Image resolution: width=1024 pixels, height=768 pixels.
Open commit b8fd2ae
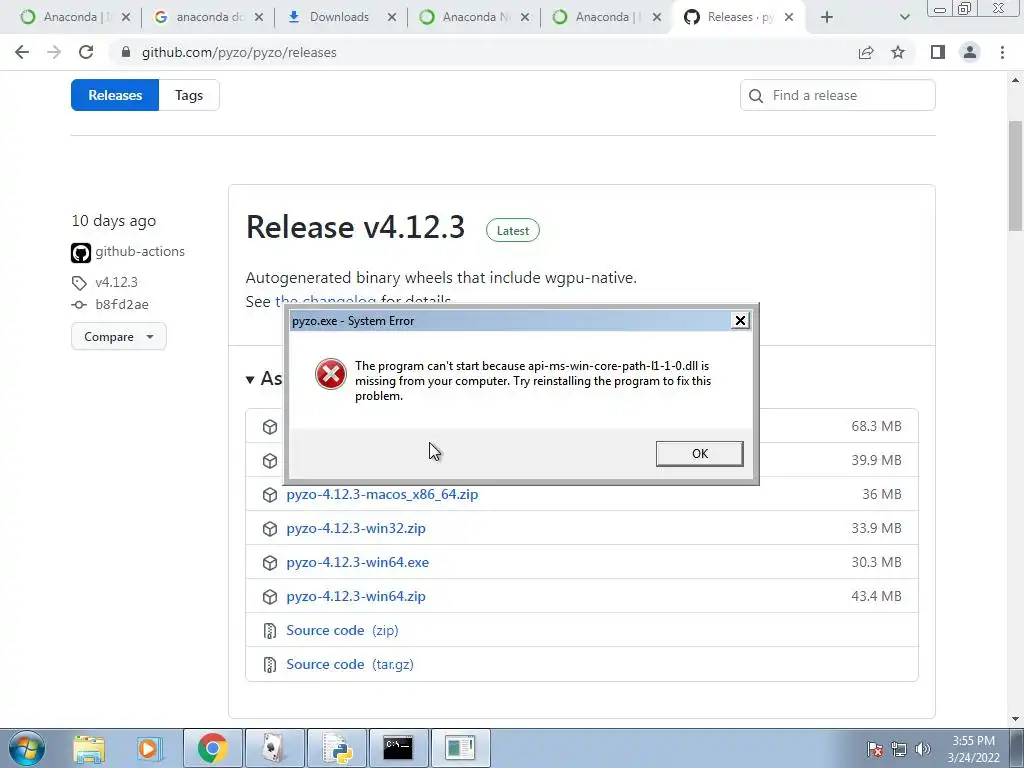[121, 304]
